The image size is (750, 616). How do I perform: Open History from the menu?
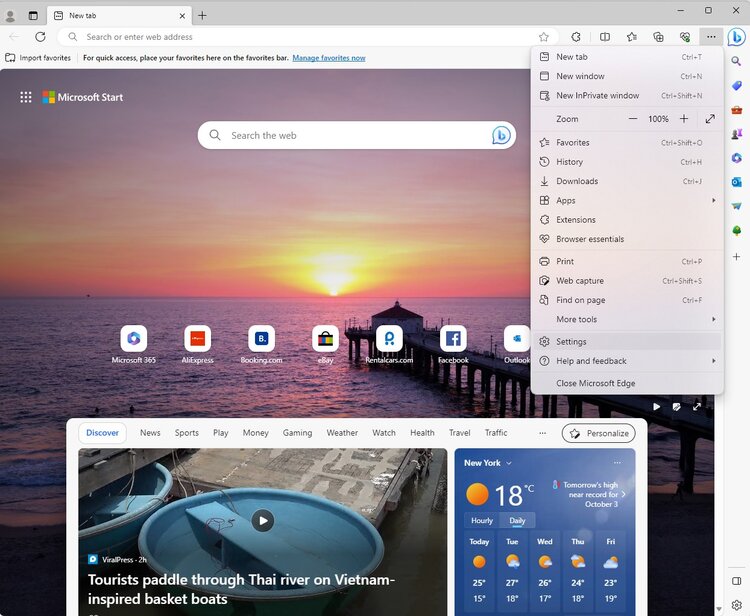pos(627,162)
